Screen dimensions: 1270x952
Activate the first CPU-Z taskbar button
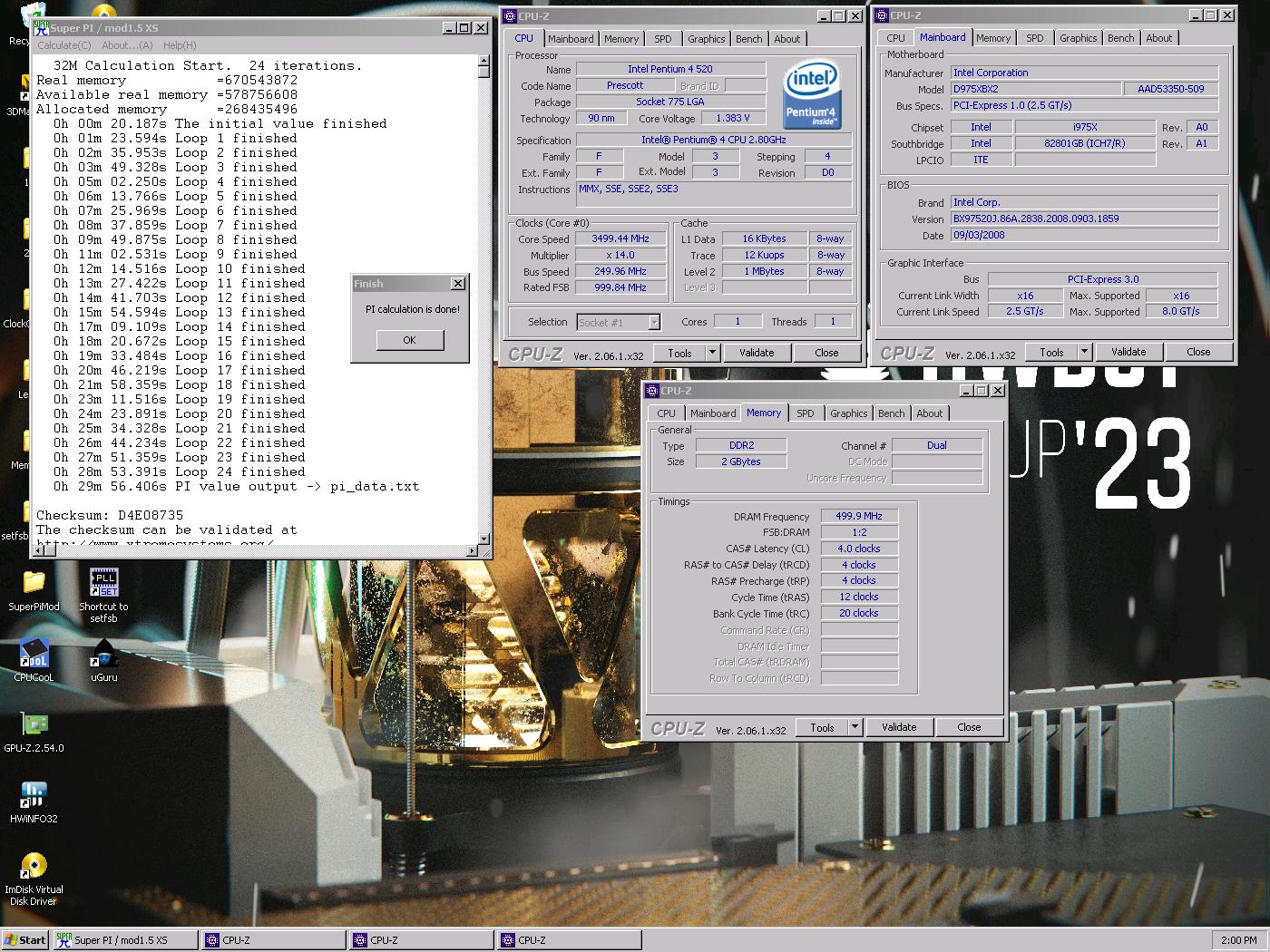pyautogui.click(x=273, y=940)
